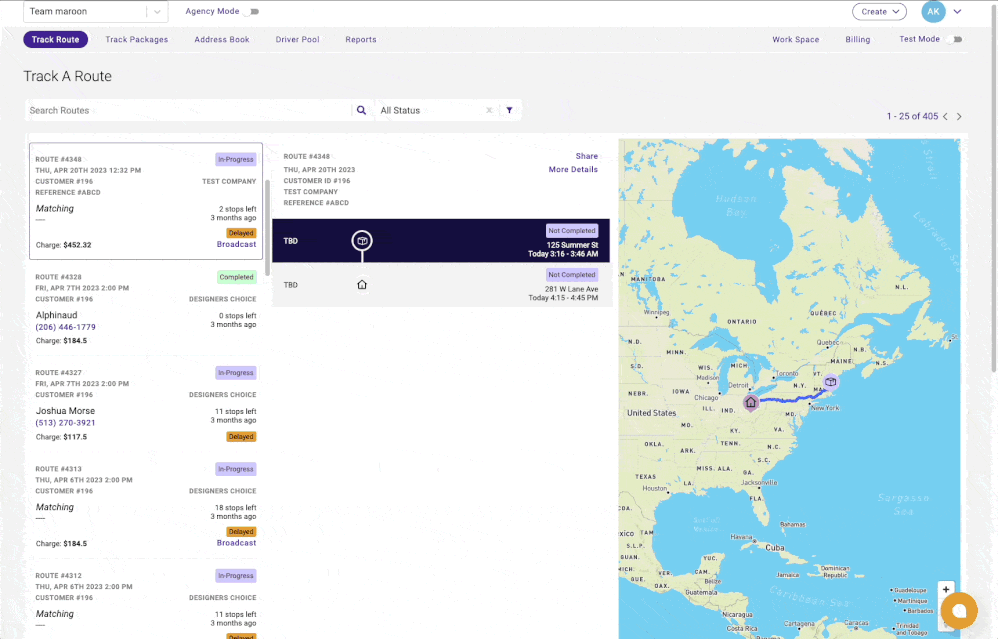Go to next page of routes
Image resolution: width=998 pixels, height=639 pixels.
pos(959,116)
